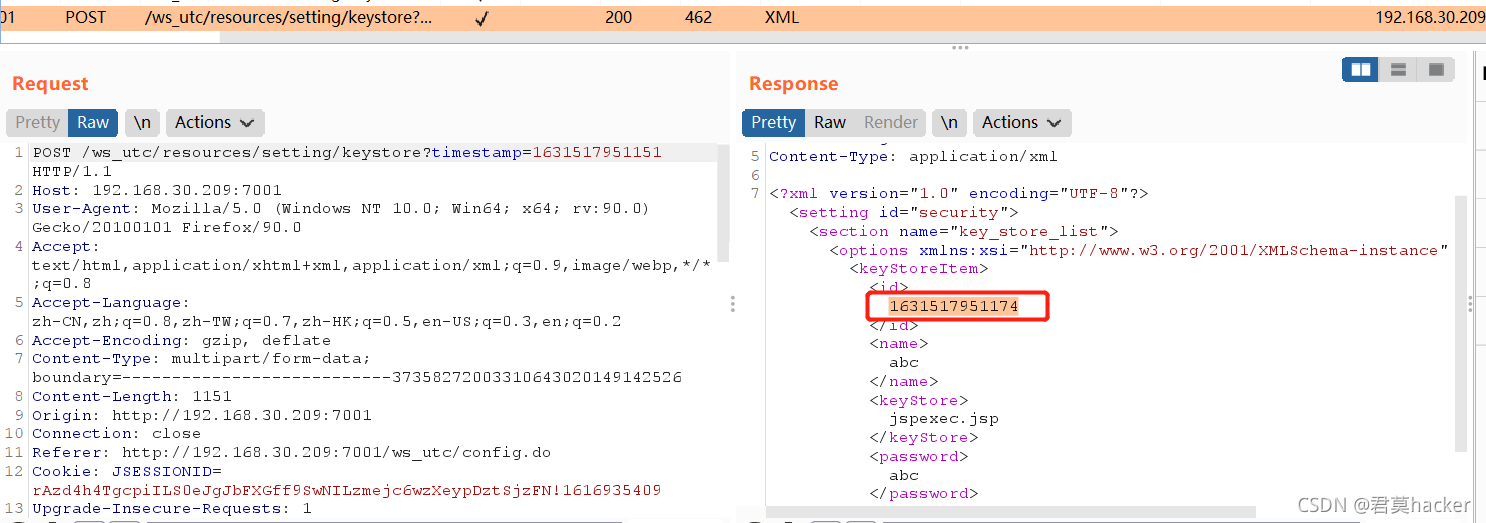Click the Referer header line
The height and width of the screenshot is (523, 1486).
coord(291,452)
